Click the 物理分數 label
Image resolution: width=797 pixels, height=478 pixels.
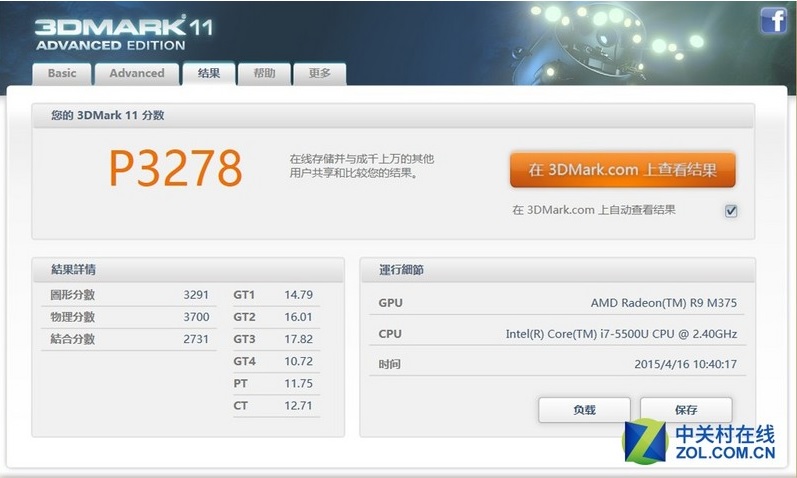tap(72, 317)
